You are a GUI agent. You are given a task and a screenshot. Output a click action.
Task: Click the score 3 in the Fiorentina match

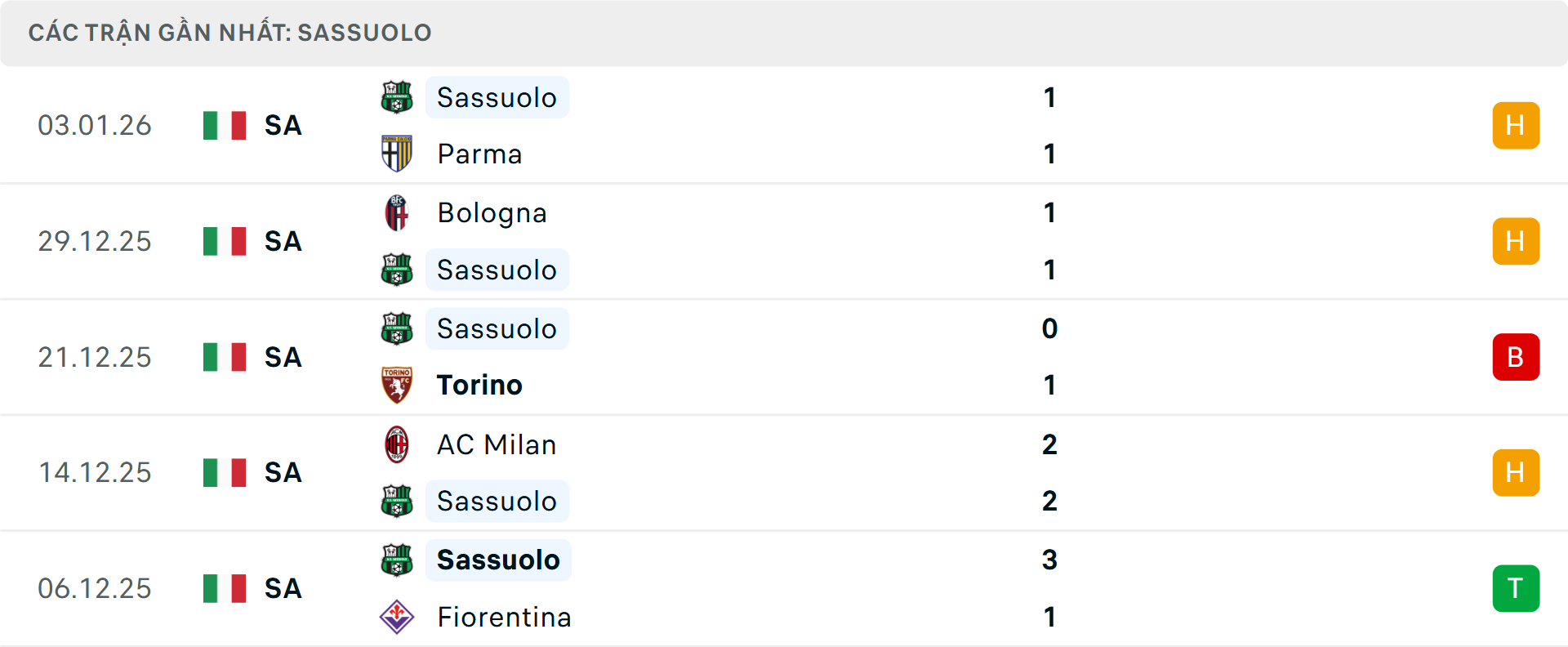1050,560
